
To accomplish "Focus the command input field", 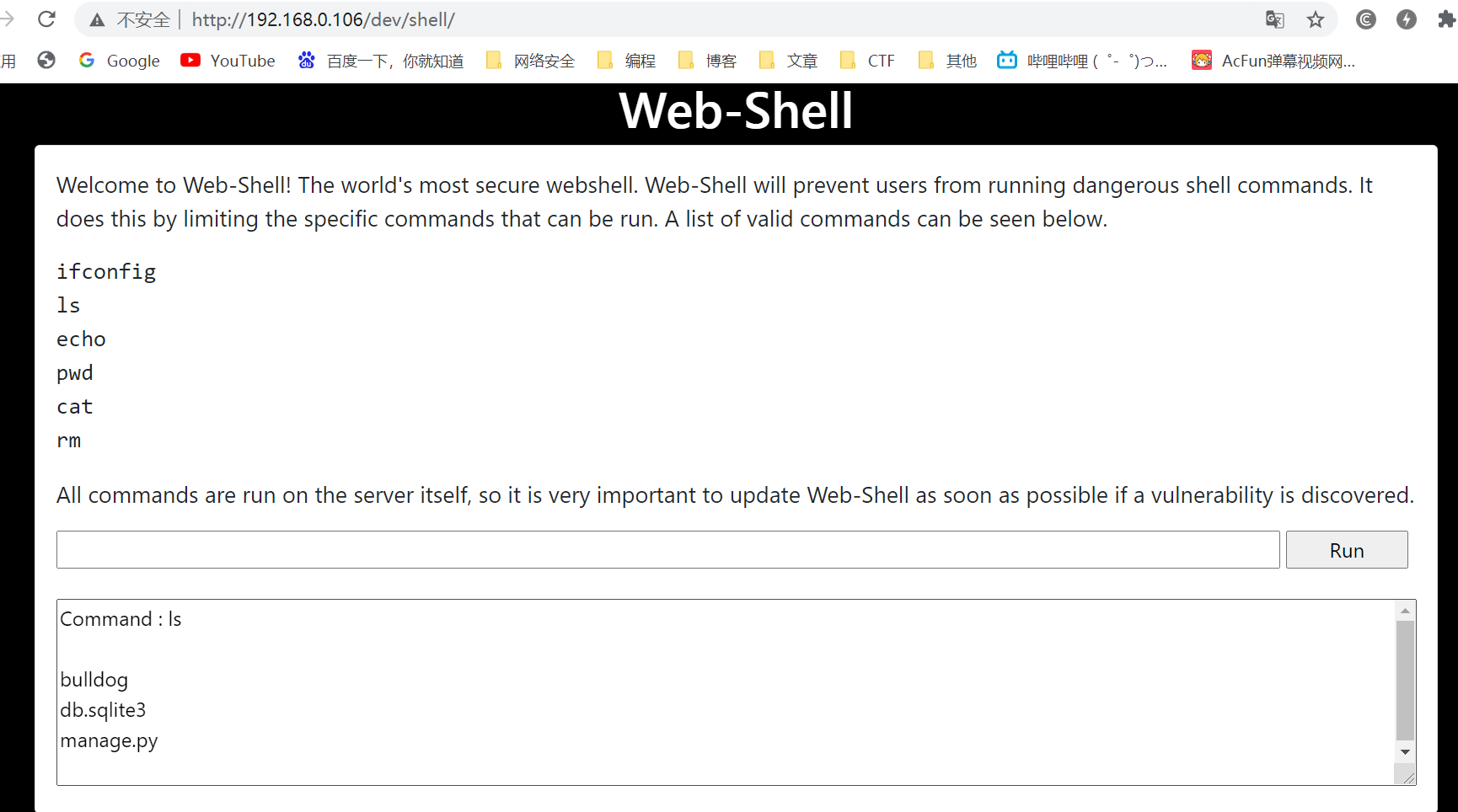I will [x=668, y=550].
